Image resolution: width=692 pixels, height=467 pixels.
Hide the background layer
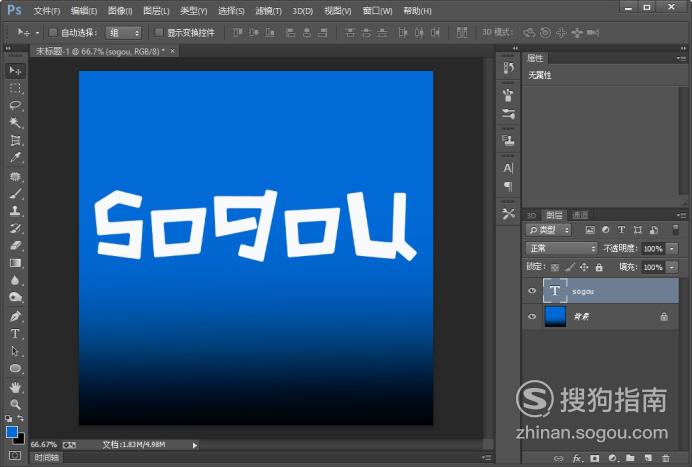click(x=532, y=316)
